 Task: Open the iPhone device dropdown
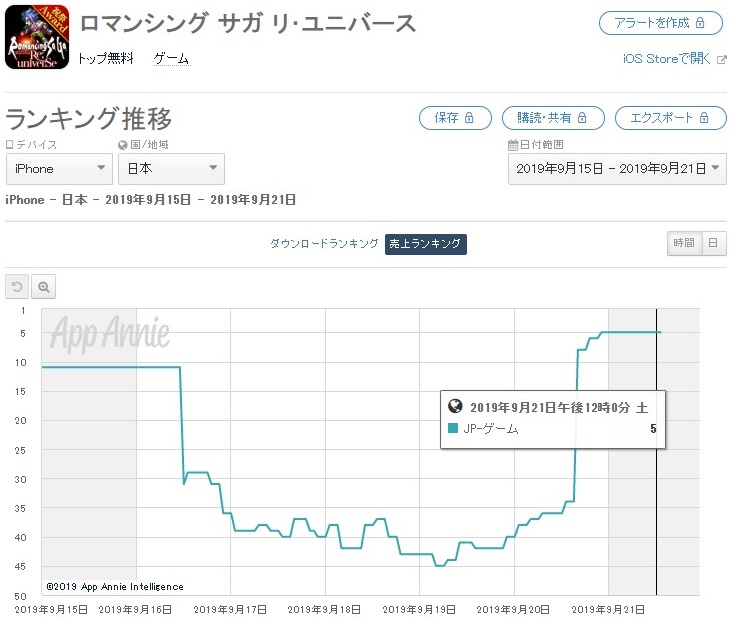pos(59,169)
